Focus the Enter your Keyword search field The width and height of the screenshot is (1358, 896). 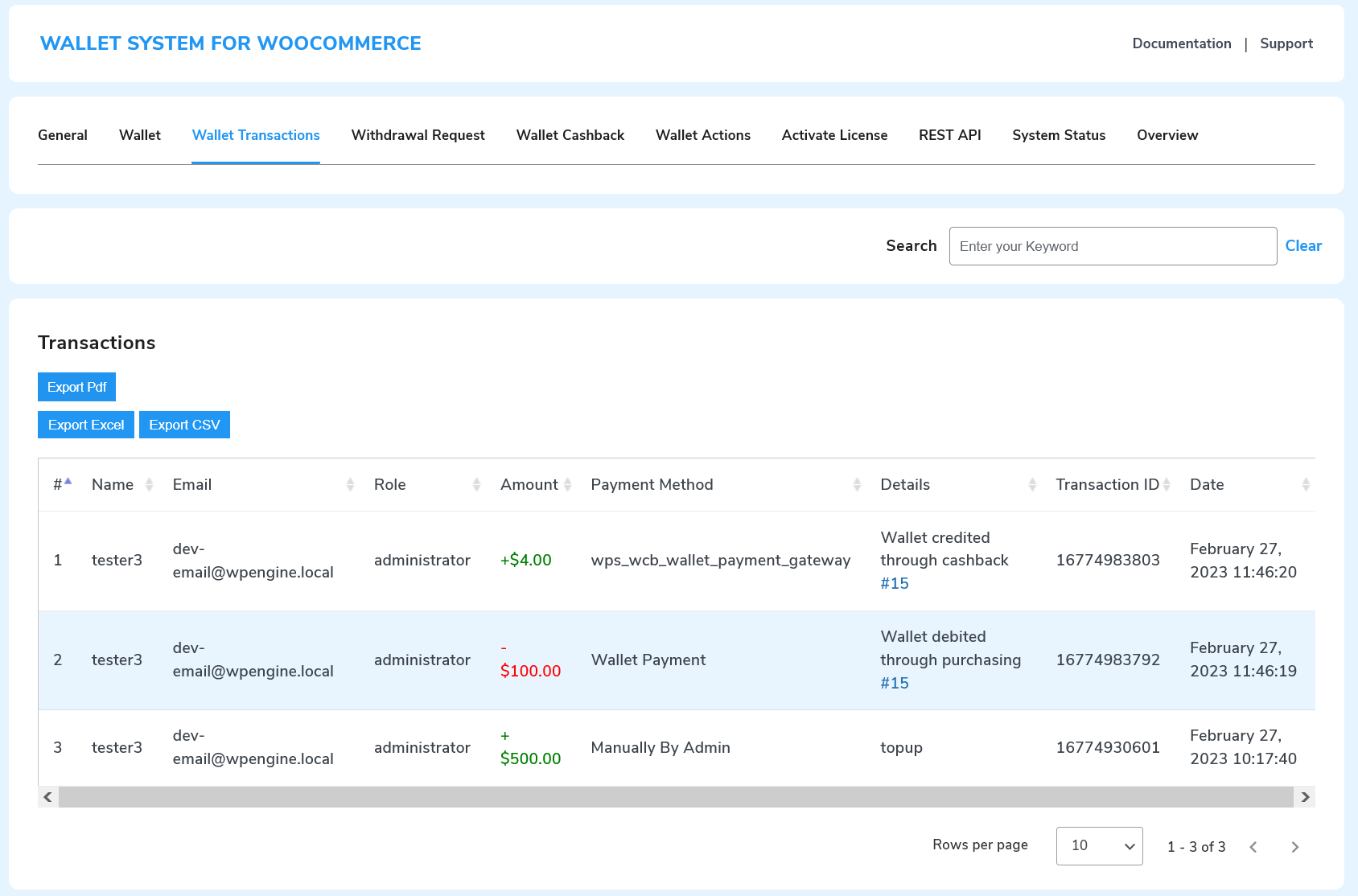pos(1113,246)
